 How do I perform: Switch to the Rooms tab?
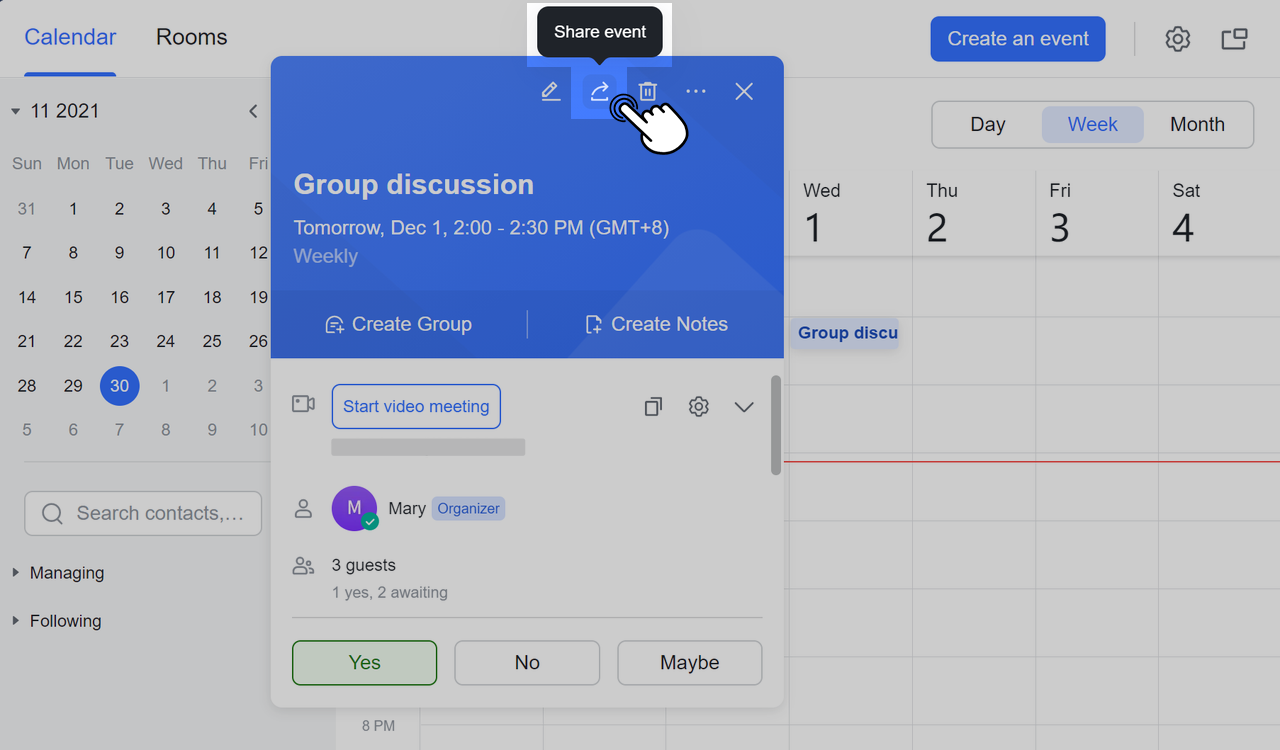coord(191,38)
